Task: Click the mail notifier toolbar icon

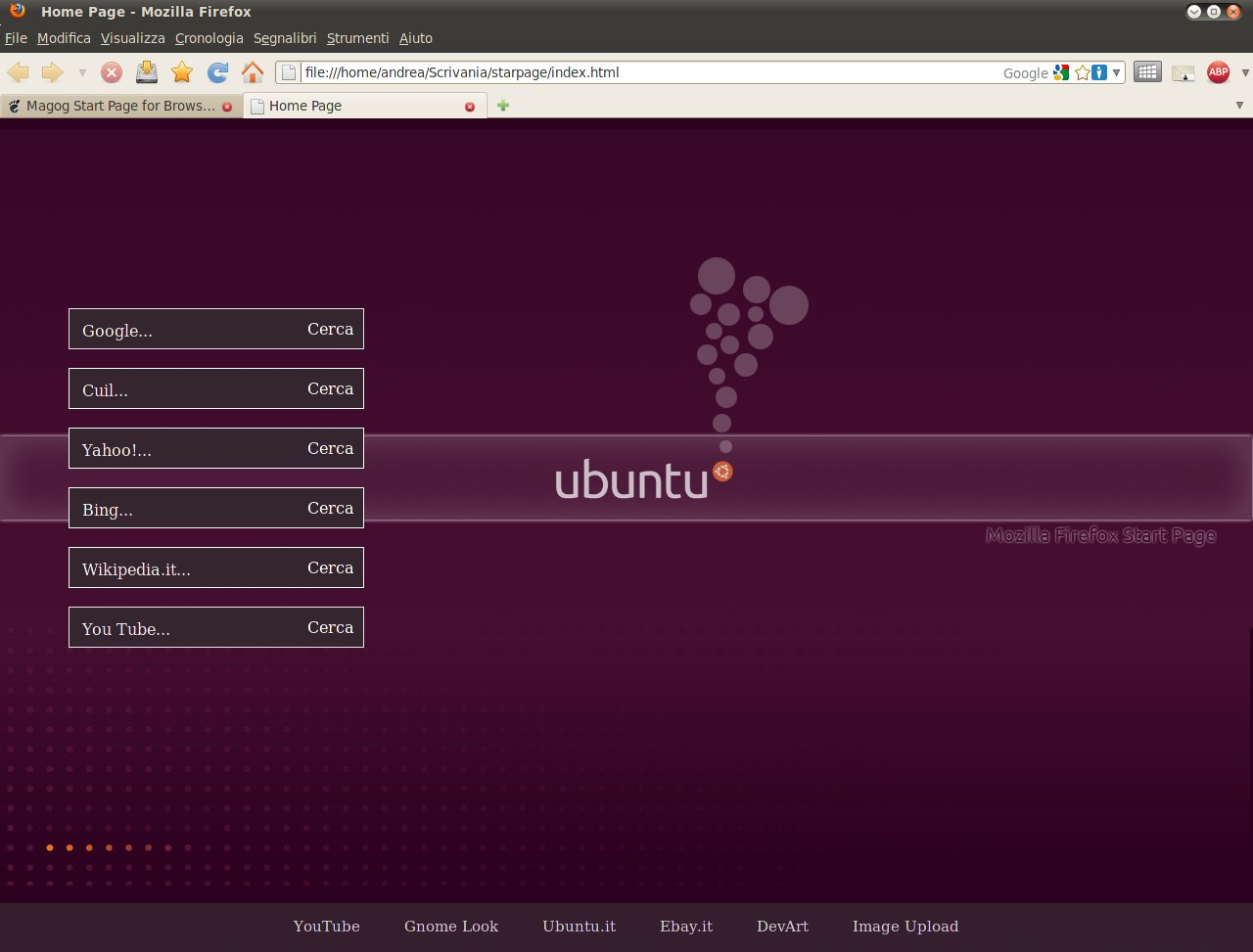Action: pos(1183,72)
